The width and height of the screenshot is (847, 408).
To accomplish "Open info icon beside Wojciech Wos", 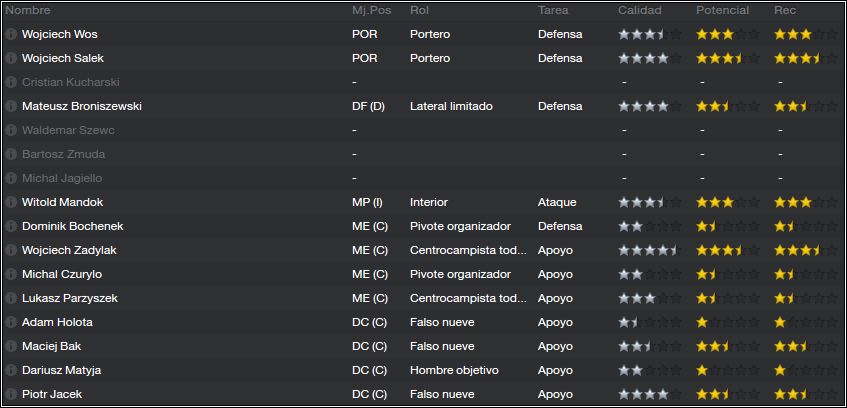I will (x=11, y=34).
